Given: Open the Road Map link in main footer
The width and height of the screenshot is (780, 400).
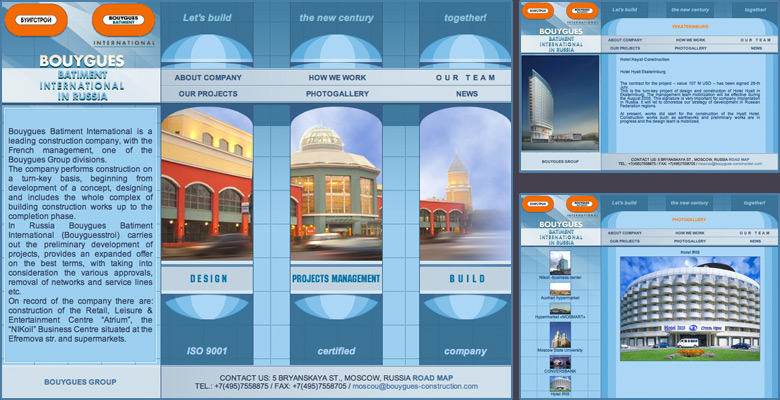Looking at the screenshot, I should pos(433,377).
